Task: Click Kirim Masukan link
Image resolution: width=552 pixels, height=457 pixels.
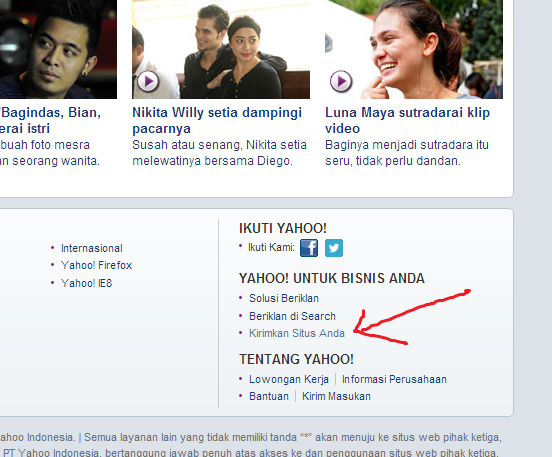Action: tap(336, 396)
